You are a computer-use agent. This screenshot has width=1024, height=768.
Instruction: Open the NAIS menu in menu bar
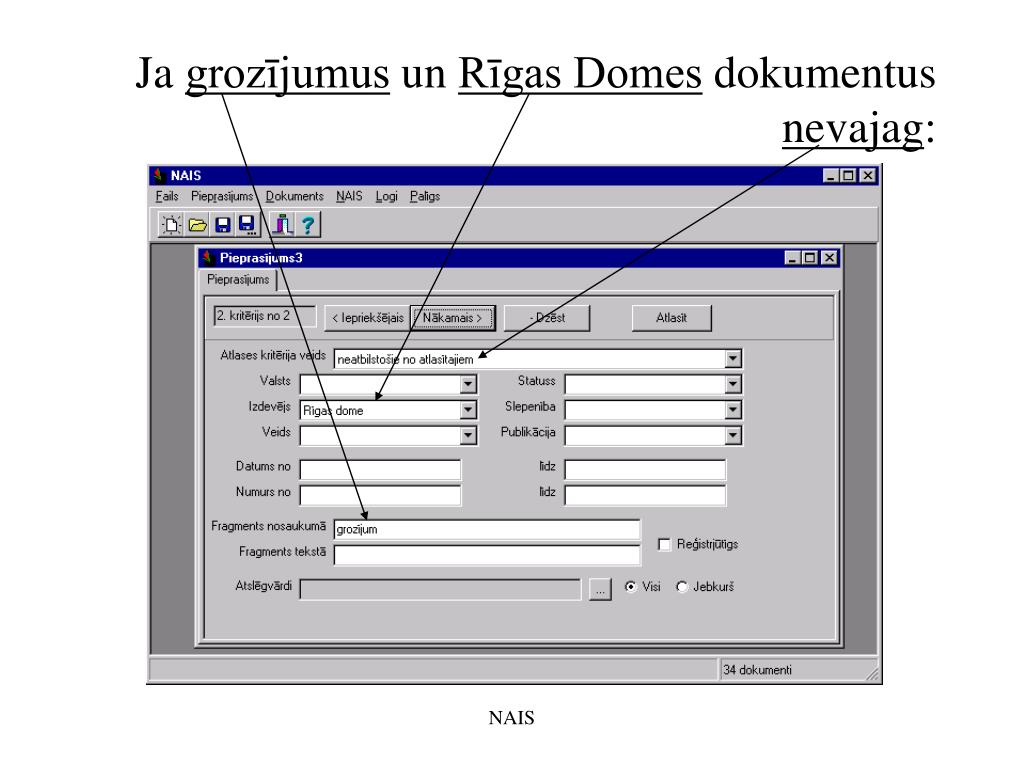(x=349, y=196)
